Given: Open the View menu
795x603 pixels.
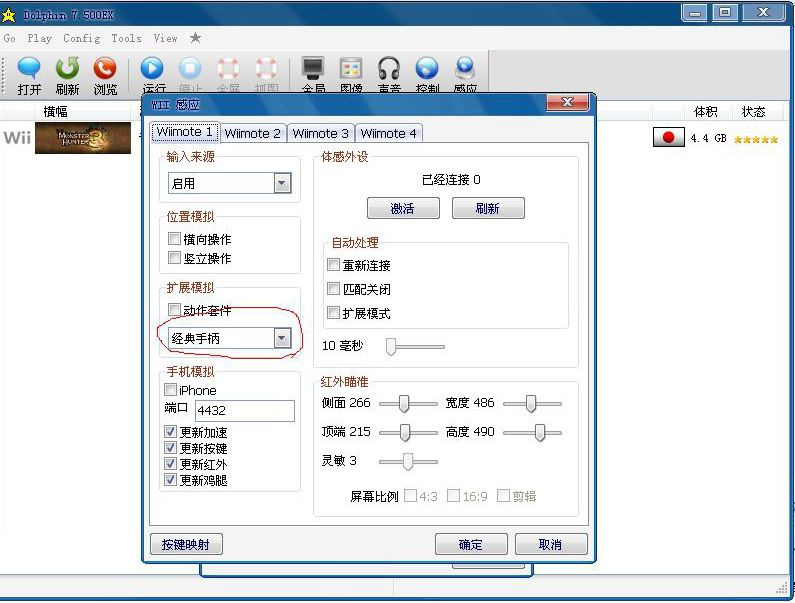Looking at the screenshot, I should (165, 38).
